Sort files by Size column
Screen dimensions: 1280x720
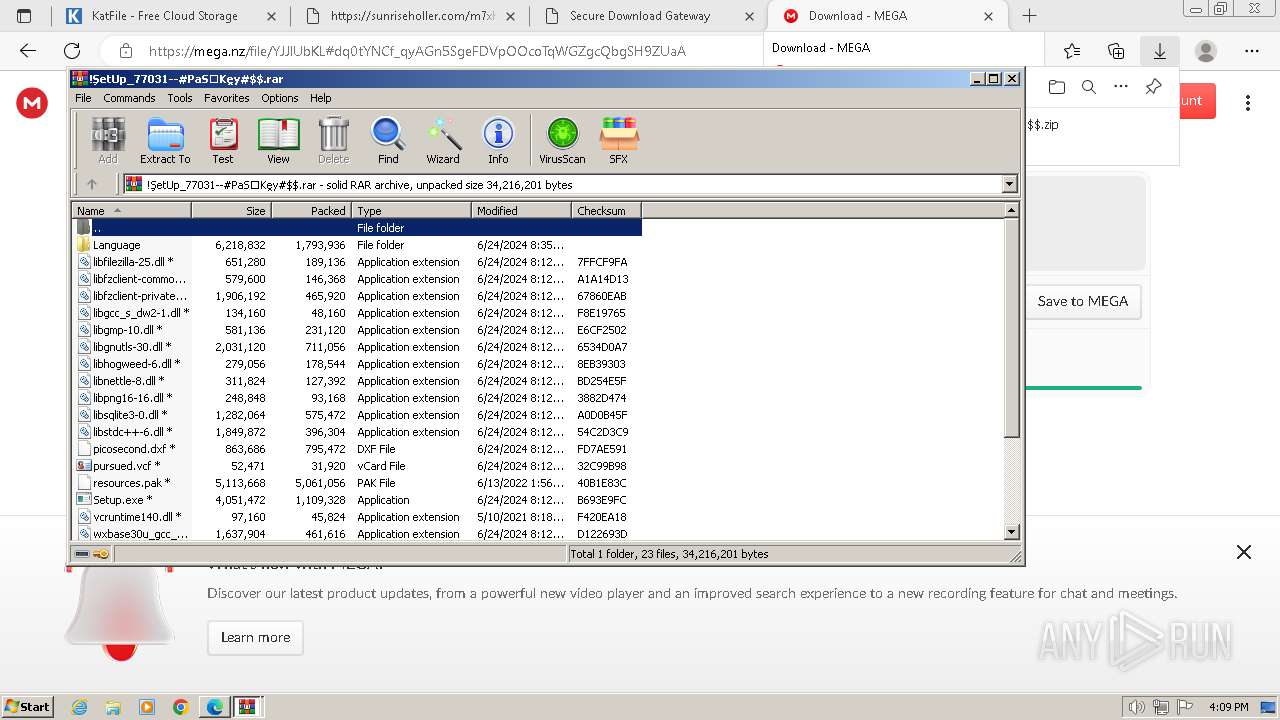231,211
